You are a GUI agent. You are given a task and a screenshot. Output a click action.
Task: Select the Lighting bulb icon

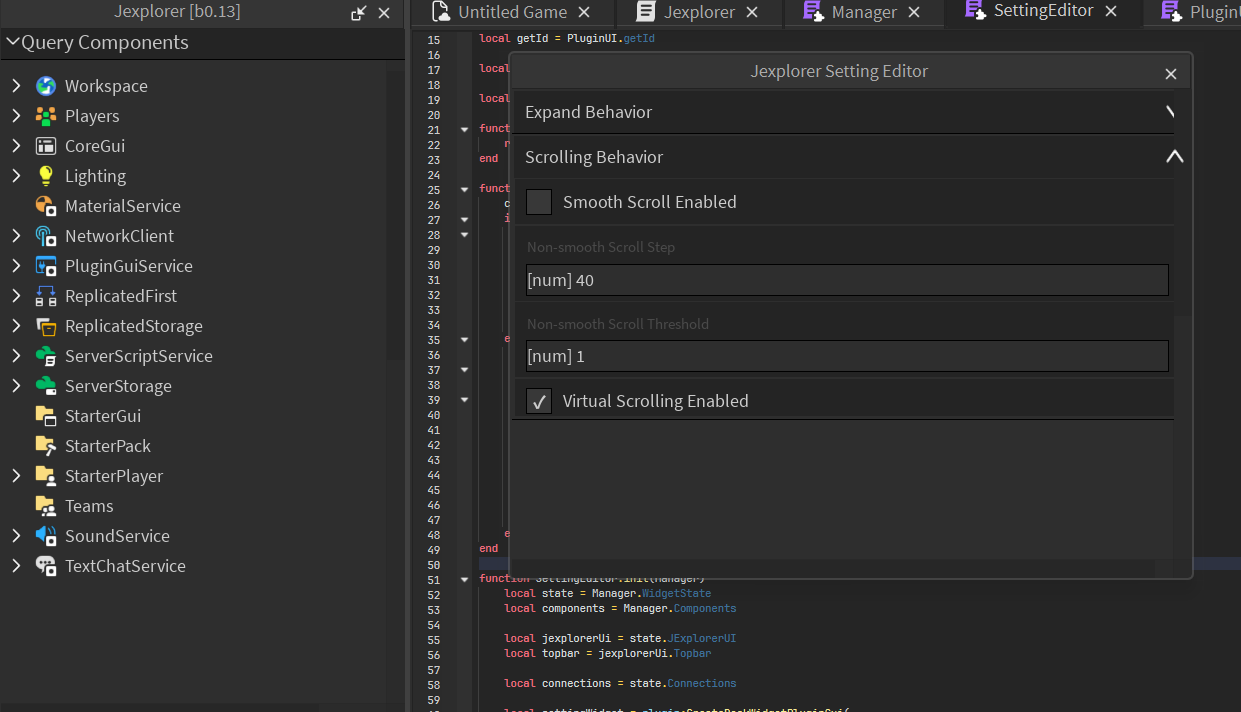click(45, 176)
